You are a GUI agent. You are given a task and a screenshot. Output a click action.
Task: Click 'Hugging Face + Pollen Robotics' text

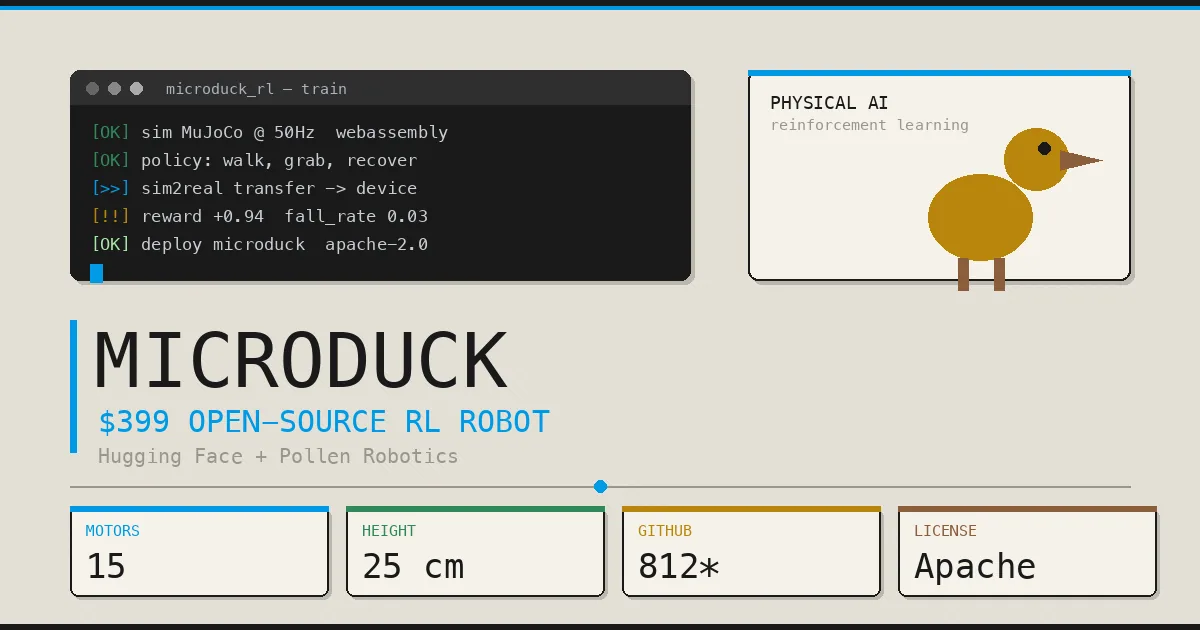point(278,457)
